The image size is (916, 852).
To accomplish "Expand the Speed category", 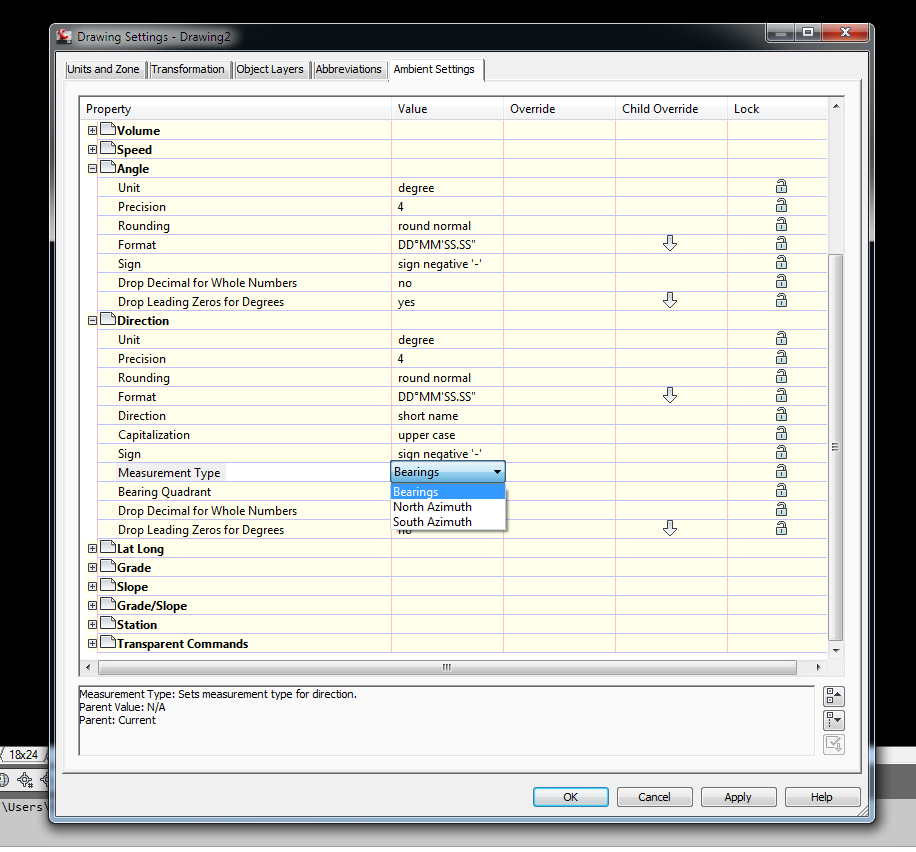I will (92, 150).
